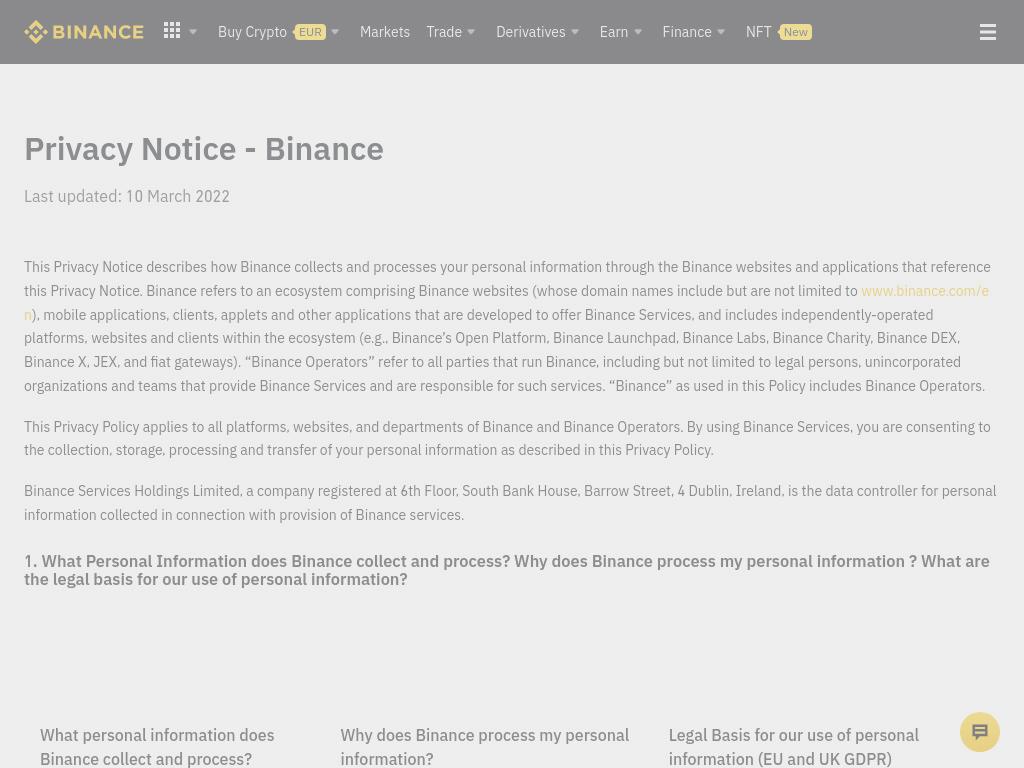Open the apps grid icon
Screen dimensions: 1024x768
(172, 31)
